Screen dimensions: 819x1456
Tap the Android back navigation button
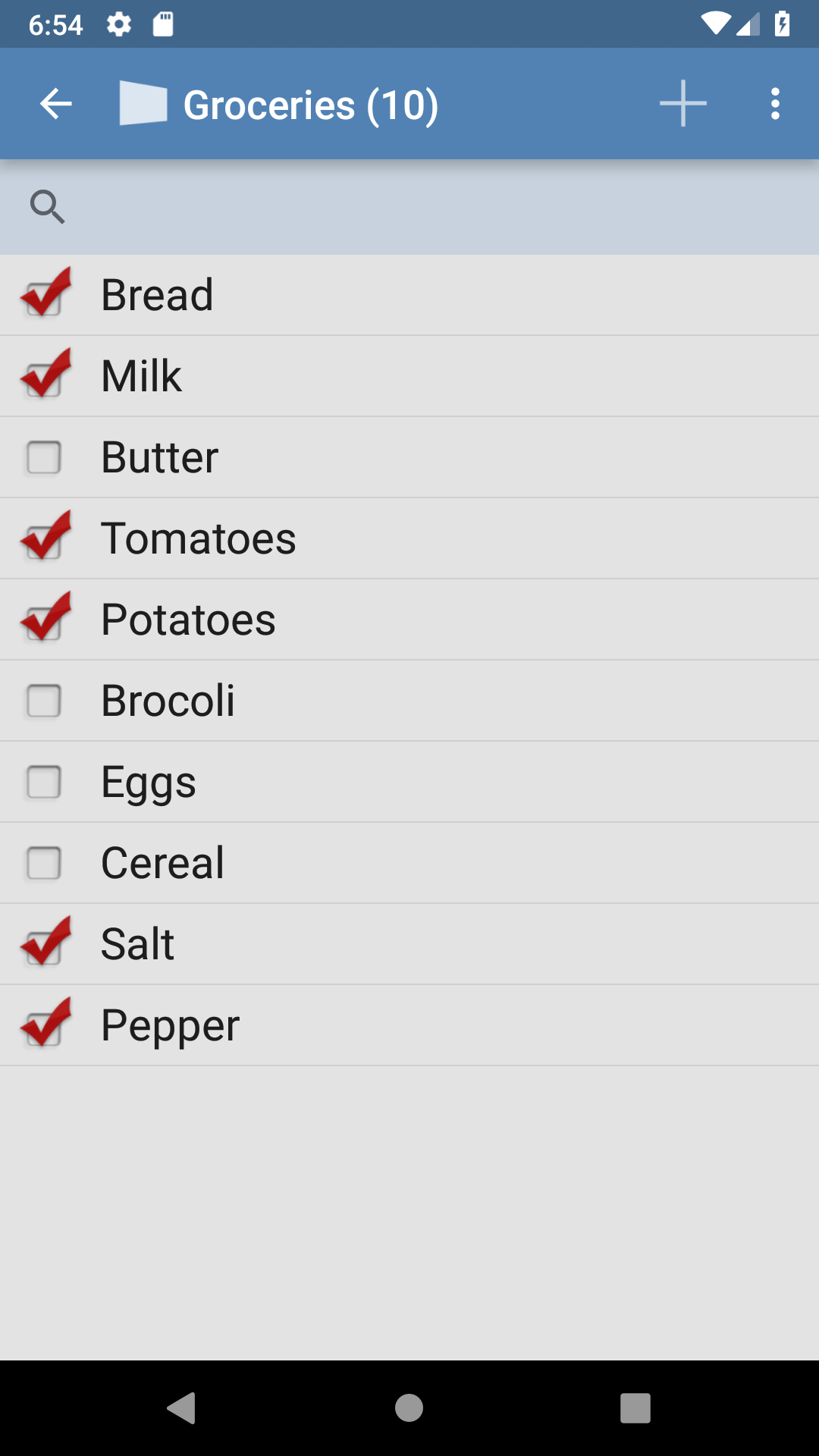pos(182,1408)
